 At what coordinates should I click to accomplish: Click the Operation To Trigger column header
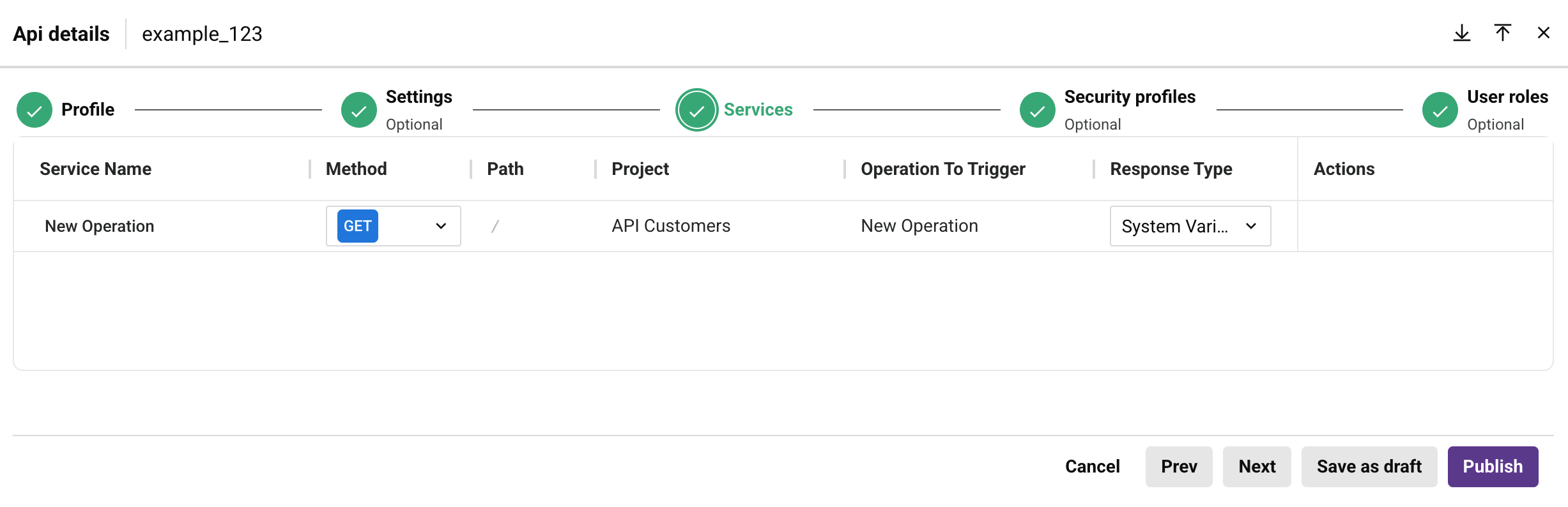943,169
